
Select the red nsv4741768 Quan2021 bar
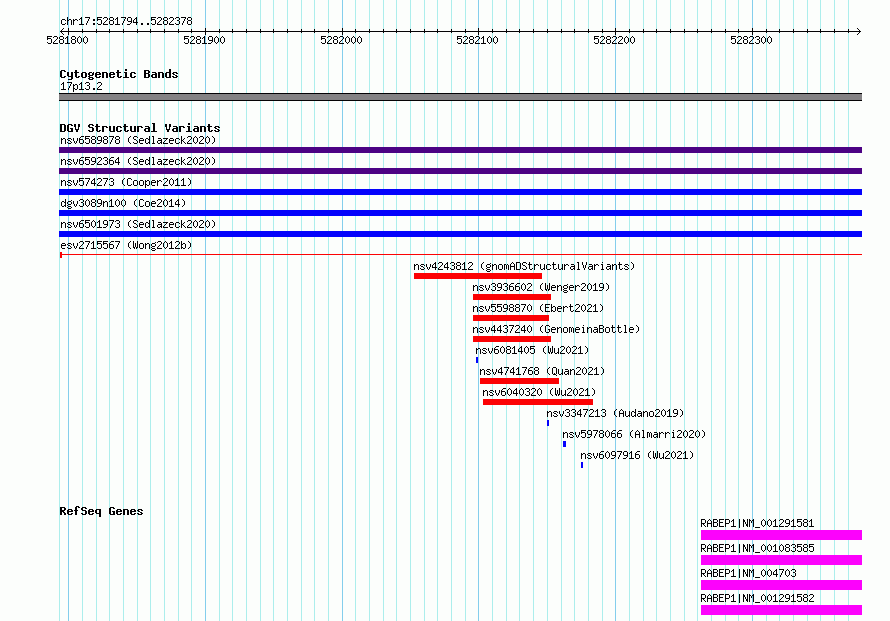[x=519, y=381]
